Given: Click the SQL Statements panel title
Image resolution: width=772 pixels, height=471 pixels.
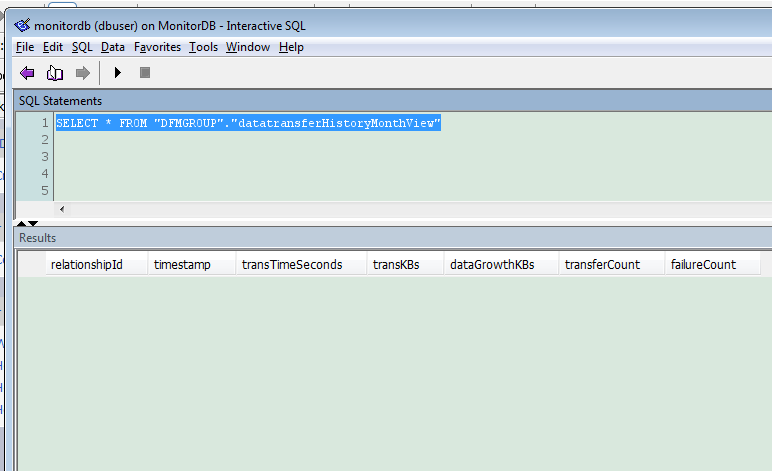Looking at the screenshot, I should tap(61, 101).
